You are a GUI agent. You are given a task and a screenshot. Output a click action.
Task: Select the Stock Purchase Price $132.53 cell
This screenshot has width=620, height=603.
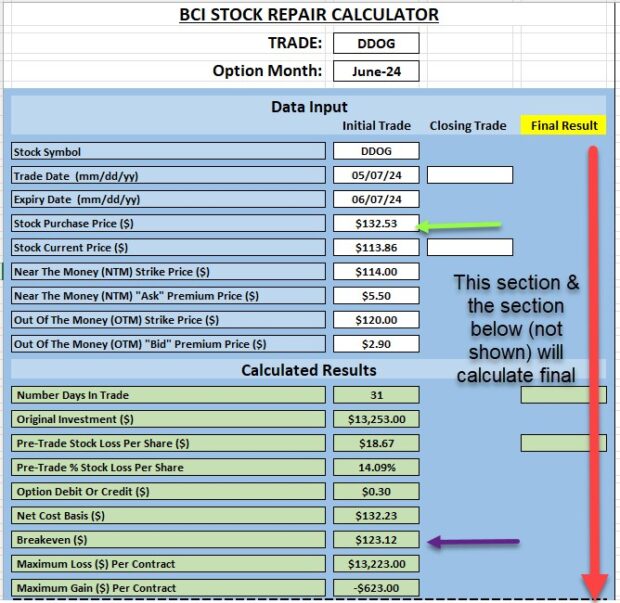coord(376,223)
